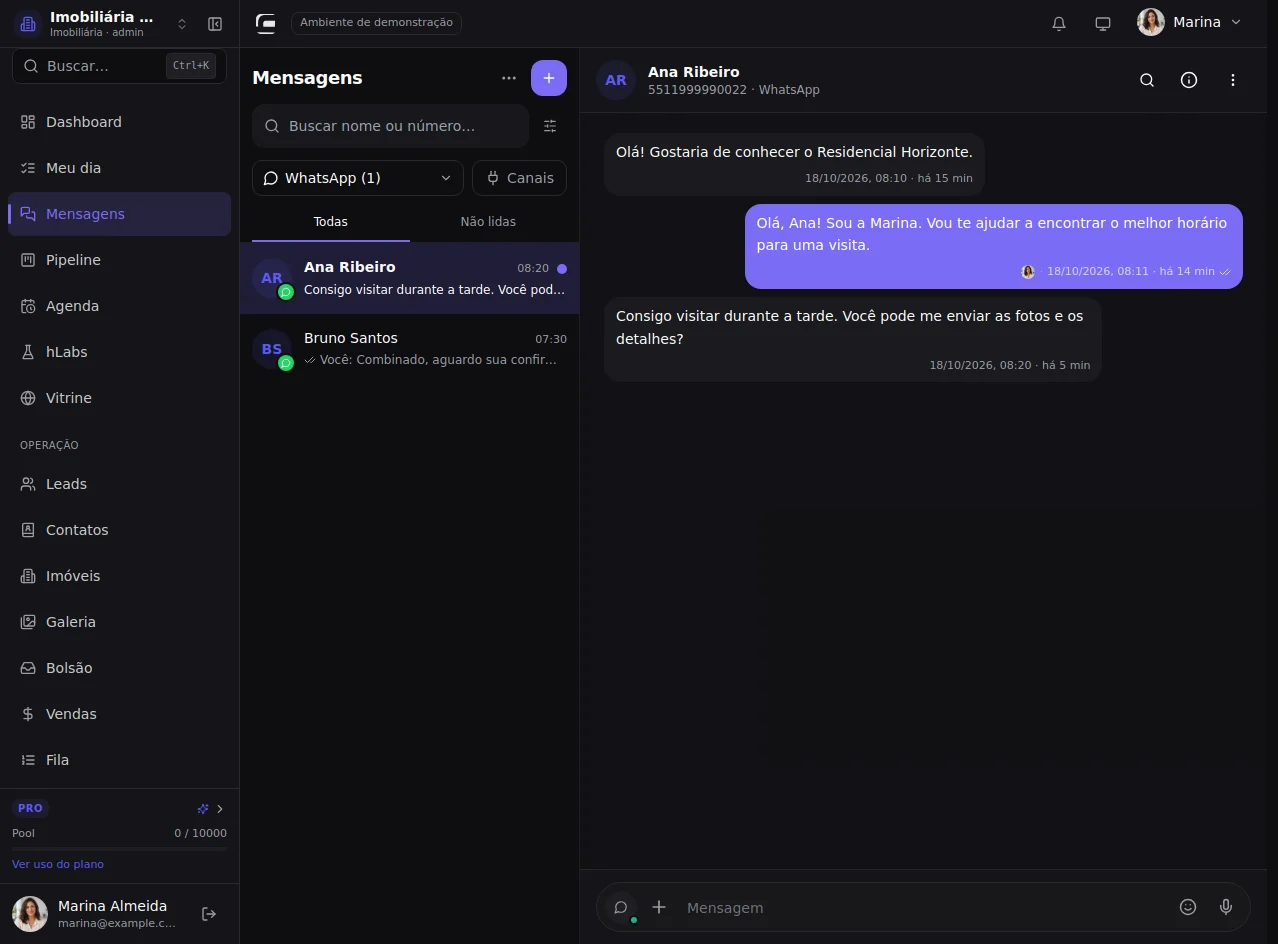
Task: Open the Marina user menu
Action: coord(1189,22)
